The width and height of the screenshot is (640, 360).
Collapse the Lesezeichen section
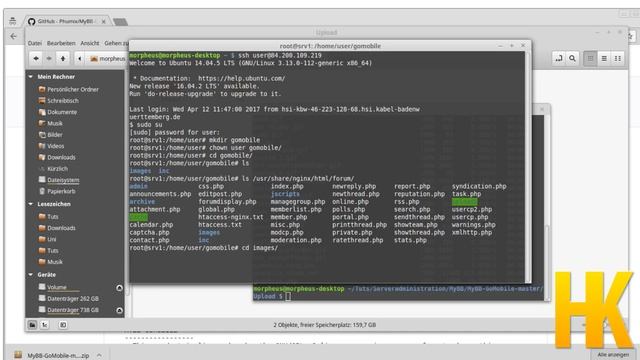pyautogui.click(x=31, y=204)
